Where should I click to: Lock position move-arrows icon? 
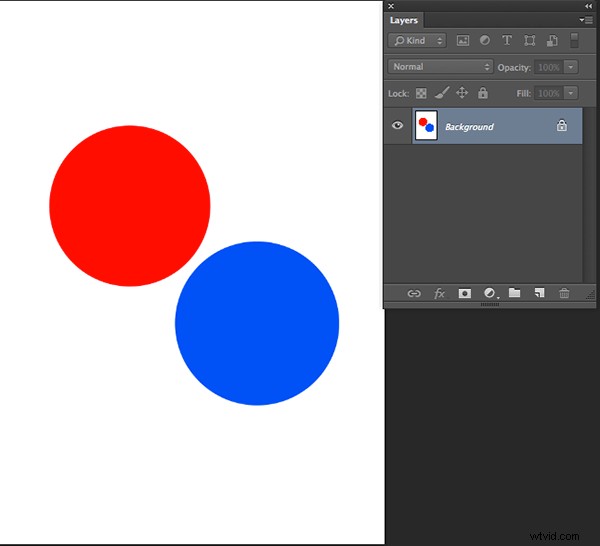coord(462,93)
